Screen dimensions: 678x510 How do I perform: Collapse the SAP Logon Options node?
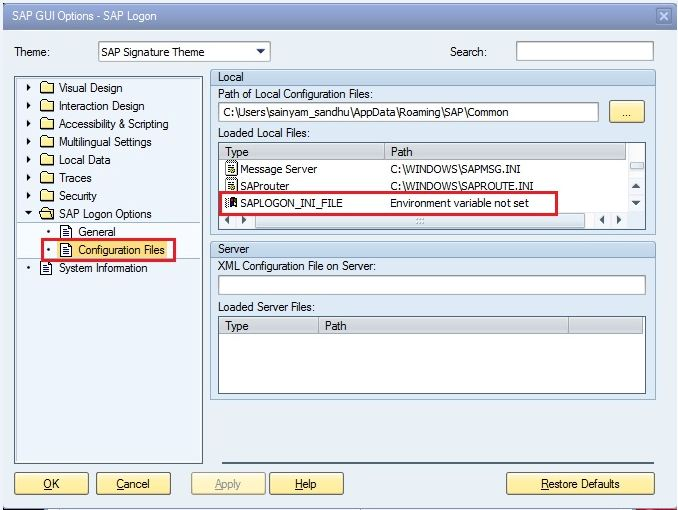click(x=29, y=214)
